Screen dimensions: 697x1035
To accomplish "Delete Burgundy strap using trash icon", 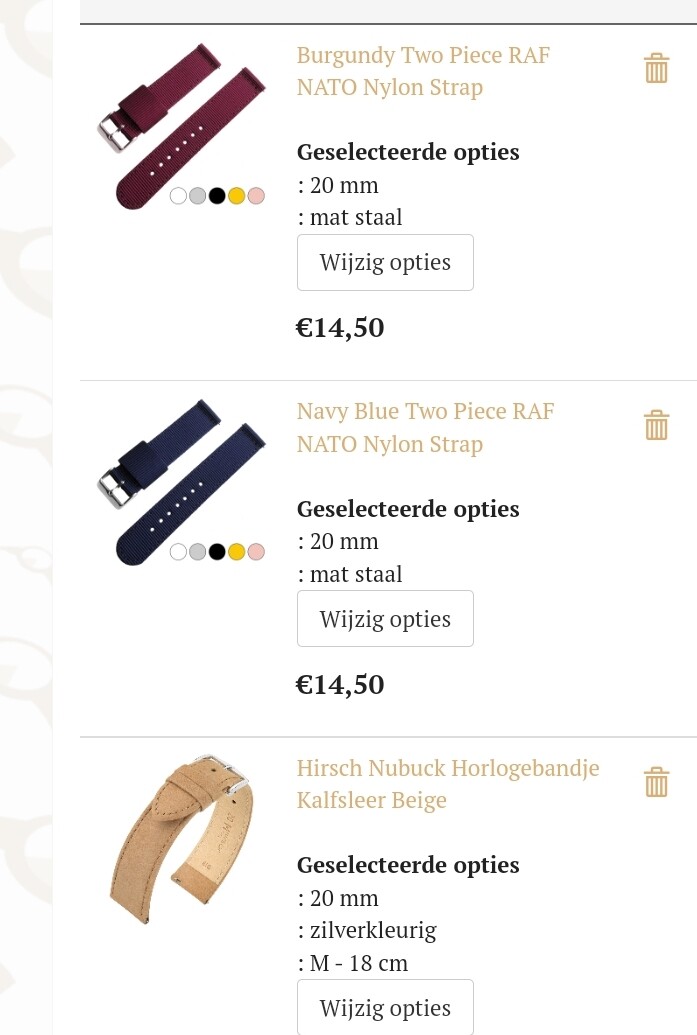I will [656, 69].
